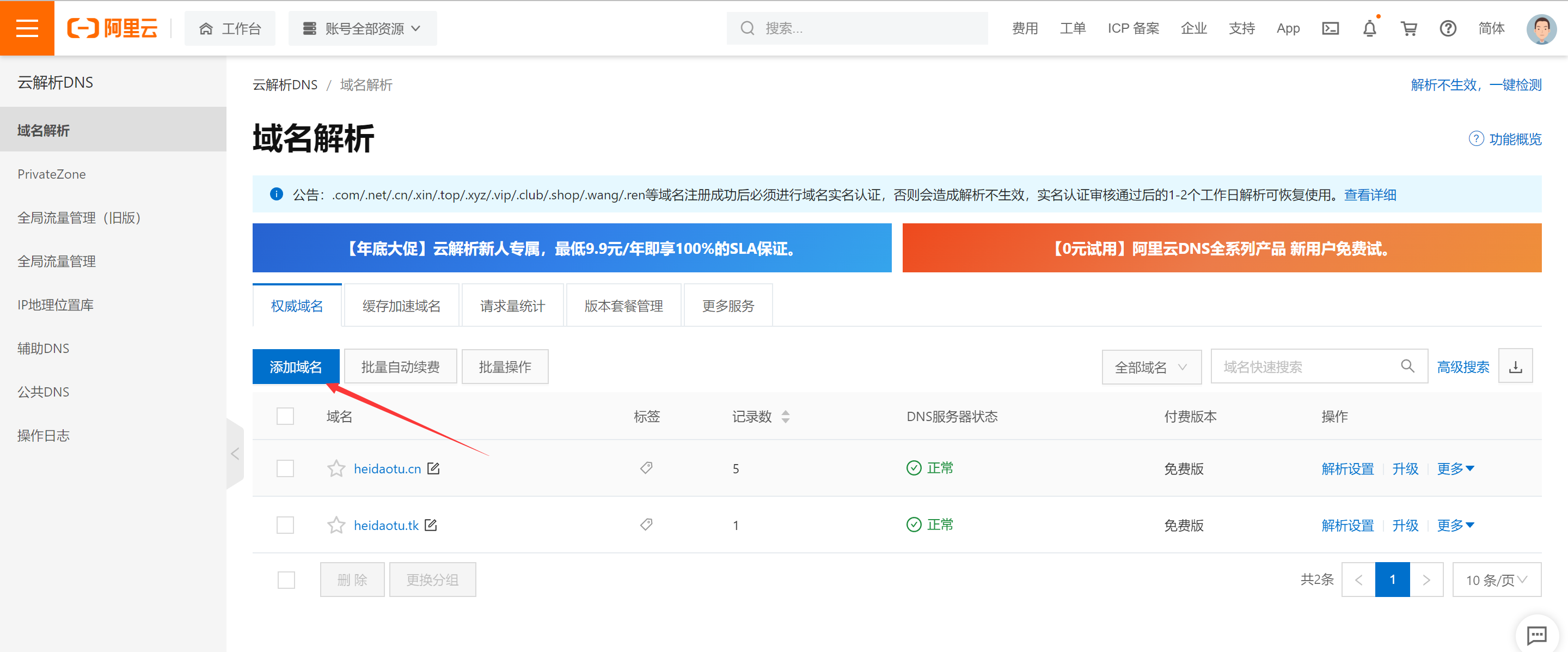Click the tag icon for heidaotu.tk

click(646, 524)
